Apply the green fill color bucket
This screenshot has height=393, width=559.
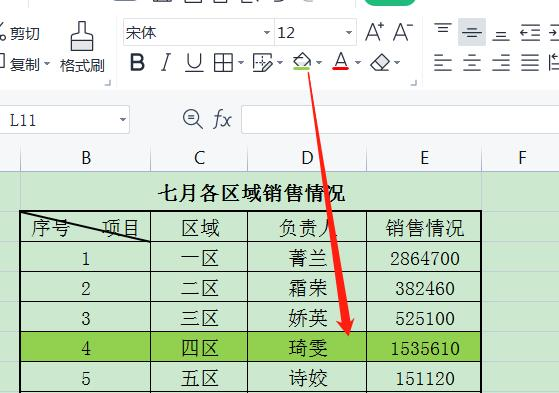point(302,61)
